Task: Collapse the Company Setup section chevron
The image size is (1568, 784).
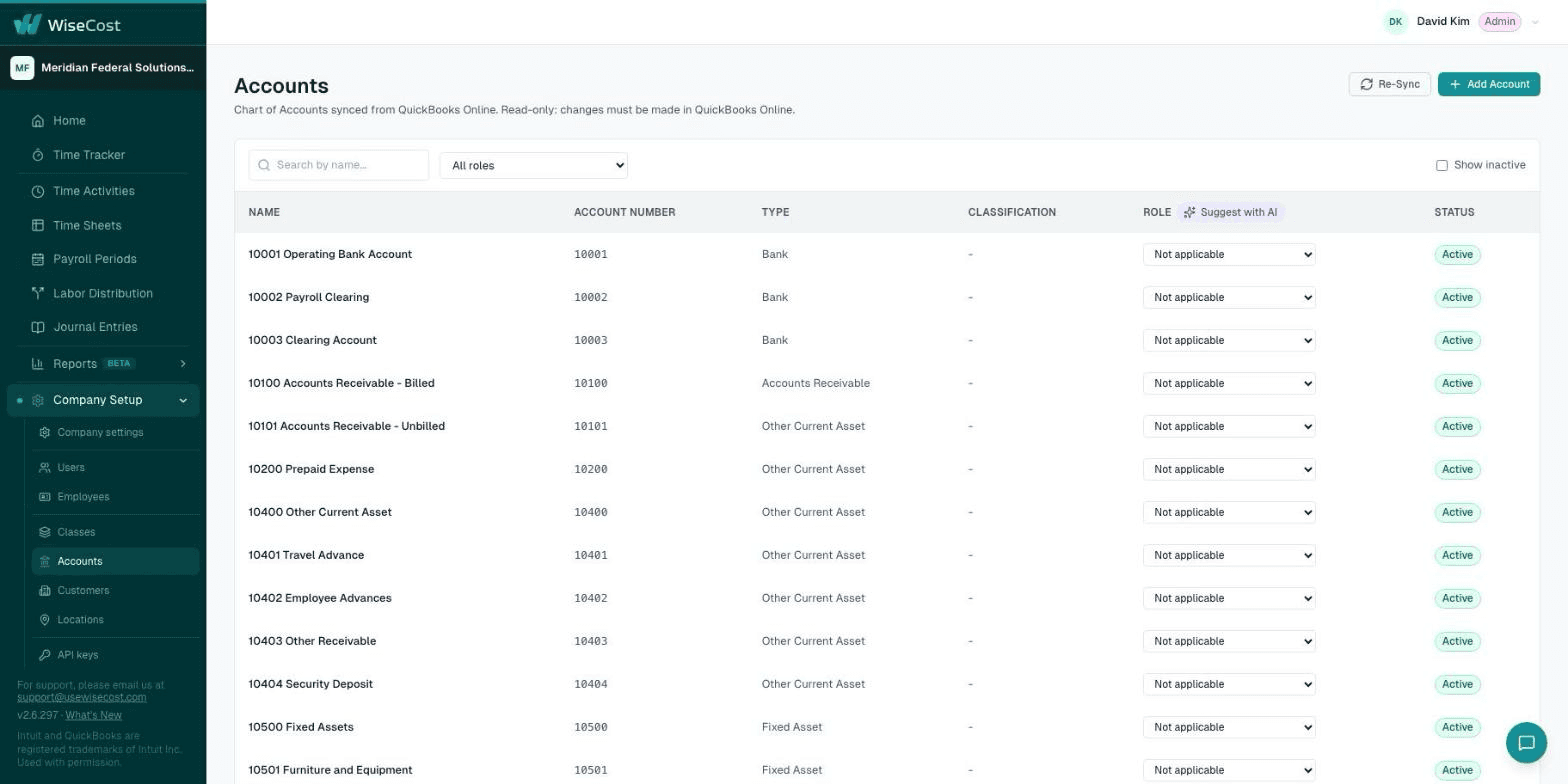Action: tap(183, 401)
